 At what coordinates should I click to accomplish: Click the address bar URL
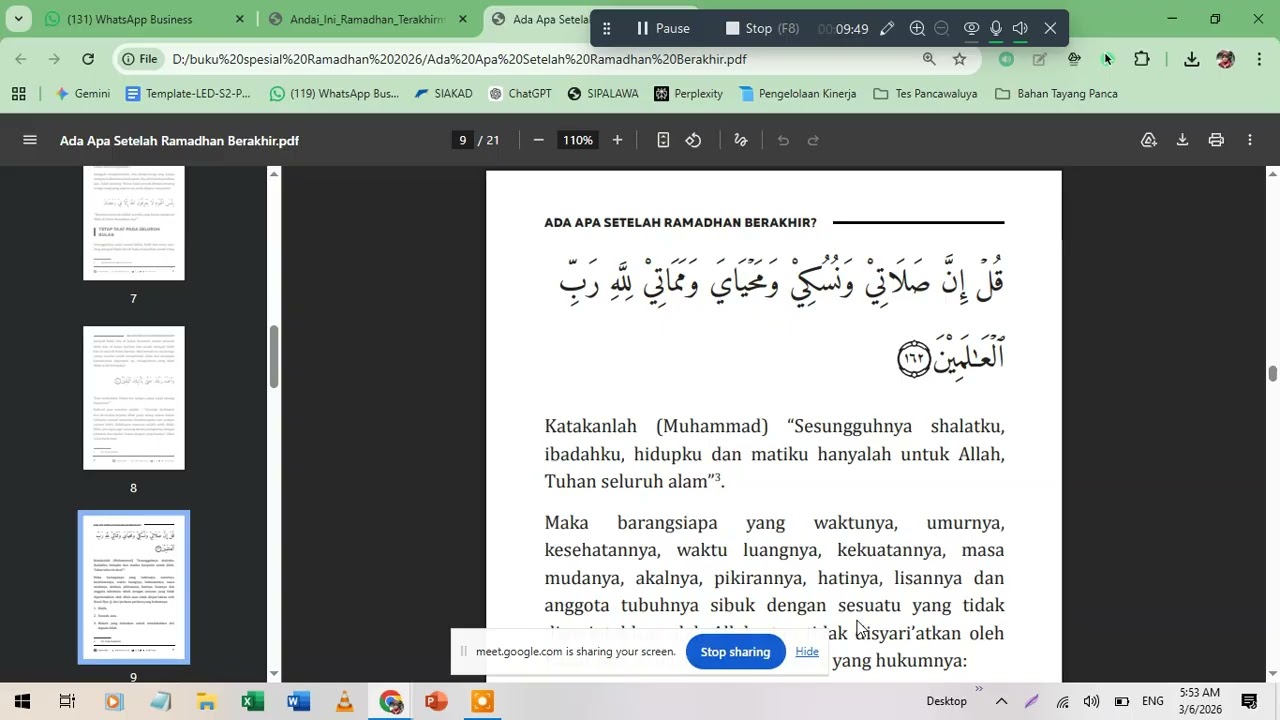(x=459, y=59)
